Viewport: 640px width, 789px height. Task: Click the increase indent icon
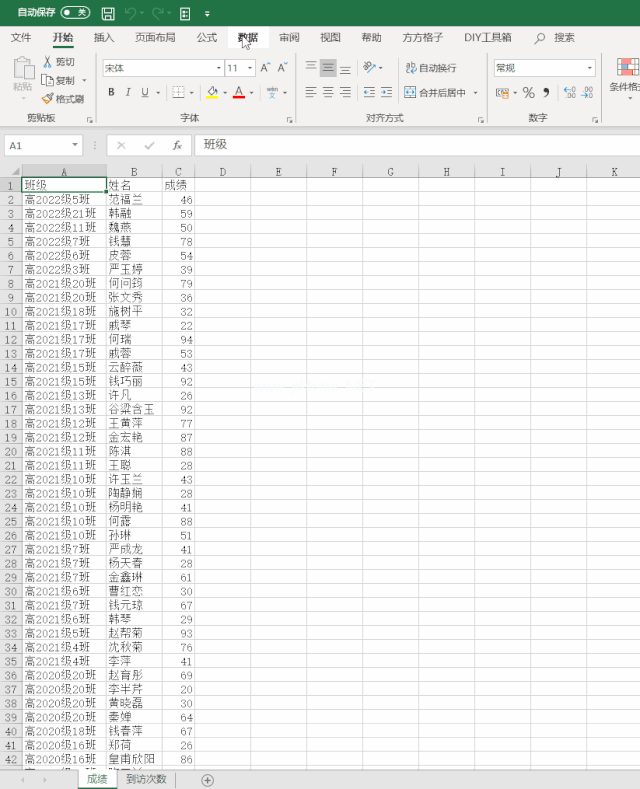[x=386, y=92]
